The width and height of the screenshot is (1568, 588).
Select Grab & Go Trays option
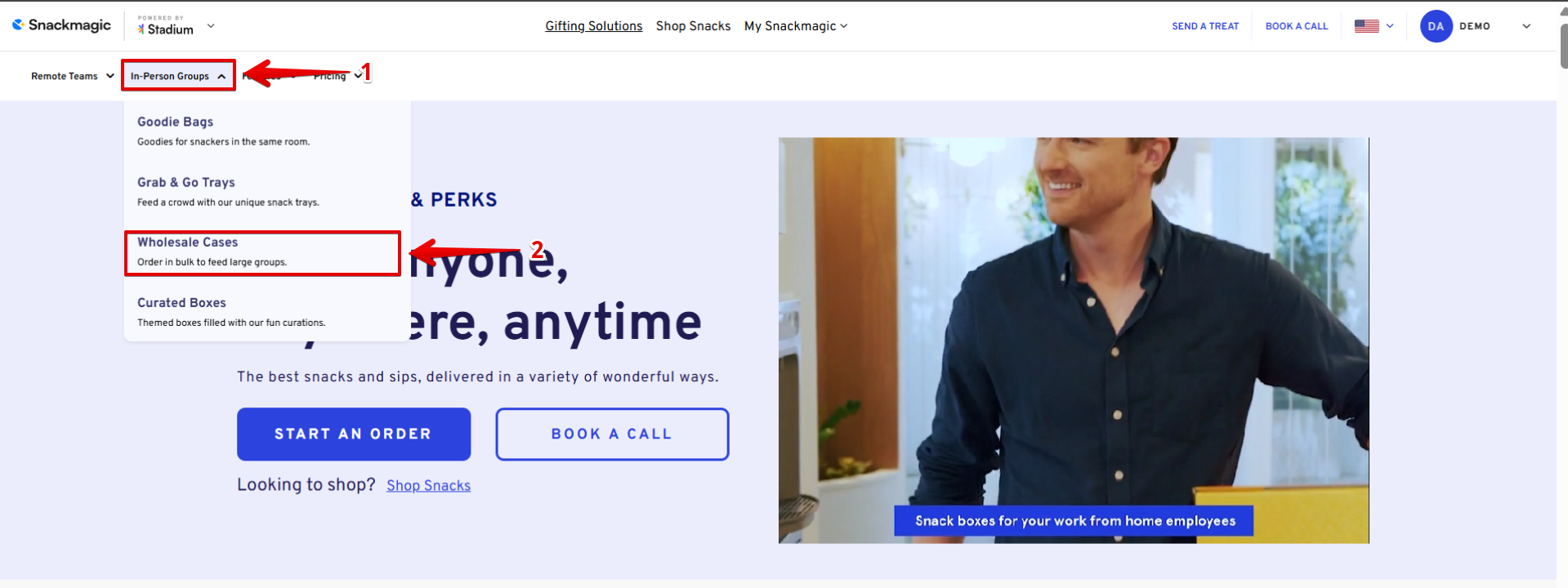point(266,191)
